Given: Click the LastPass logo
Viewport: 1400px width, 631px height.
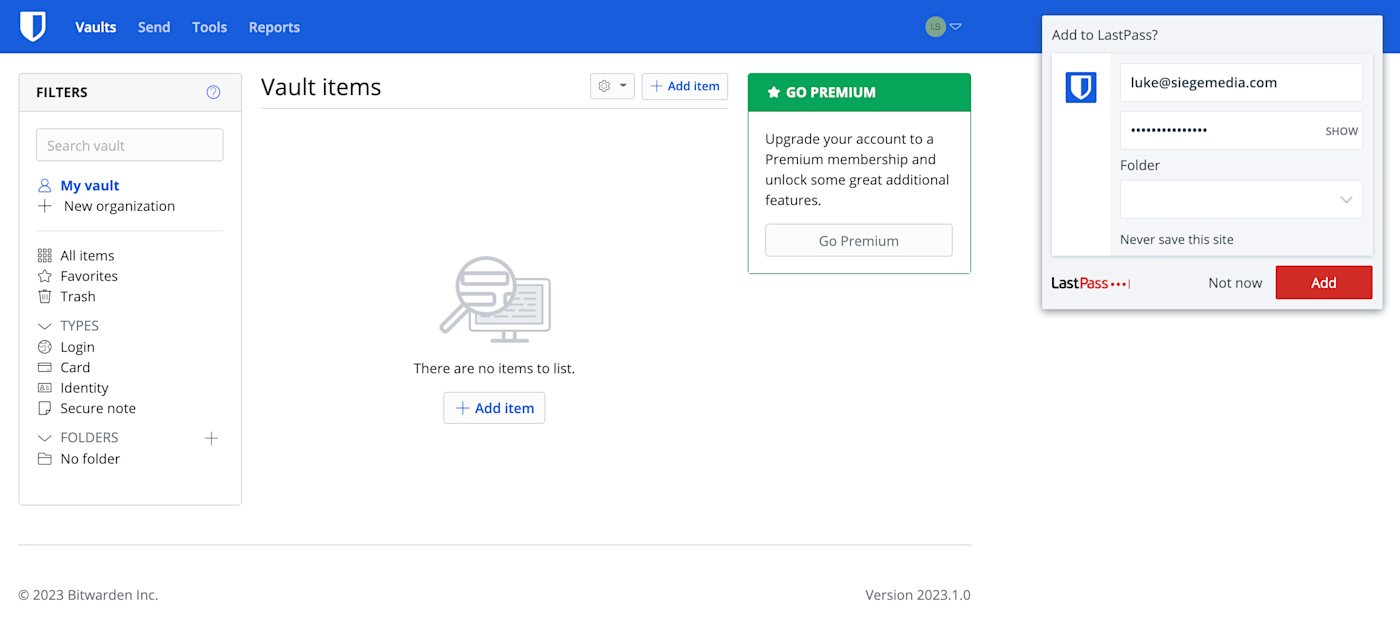Looking at the screenshot, I should 1090,283.
